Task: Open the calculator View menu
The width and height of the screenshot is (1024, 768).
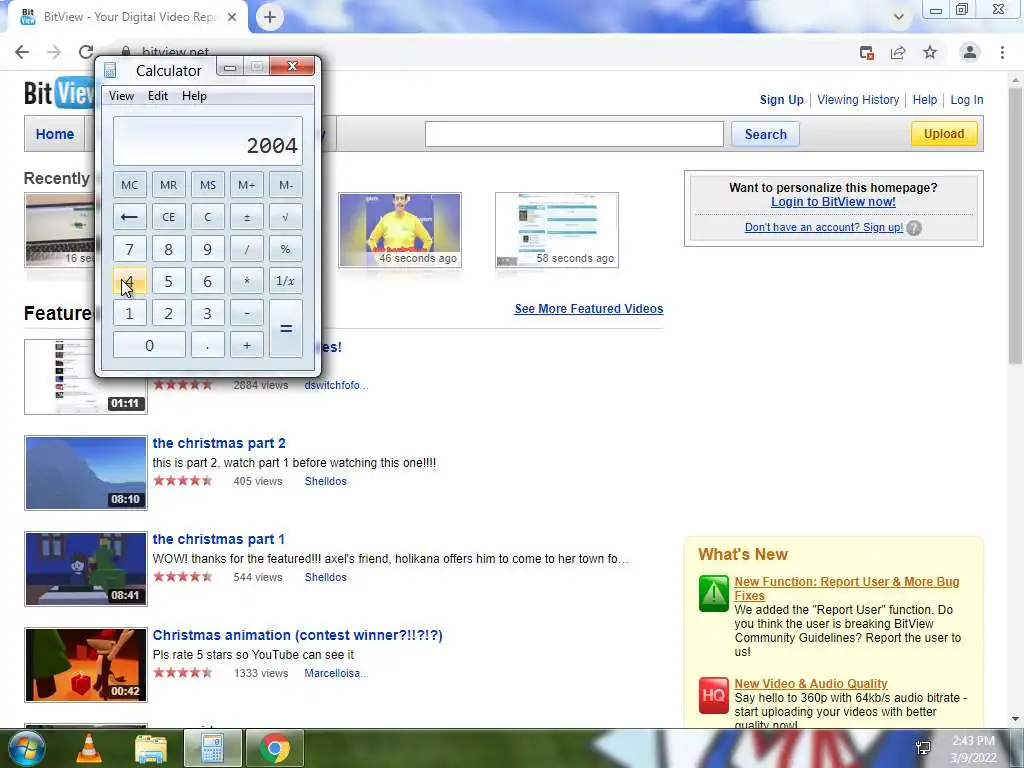Action: coord(121,96)
